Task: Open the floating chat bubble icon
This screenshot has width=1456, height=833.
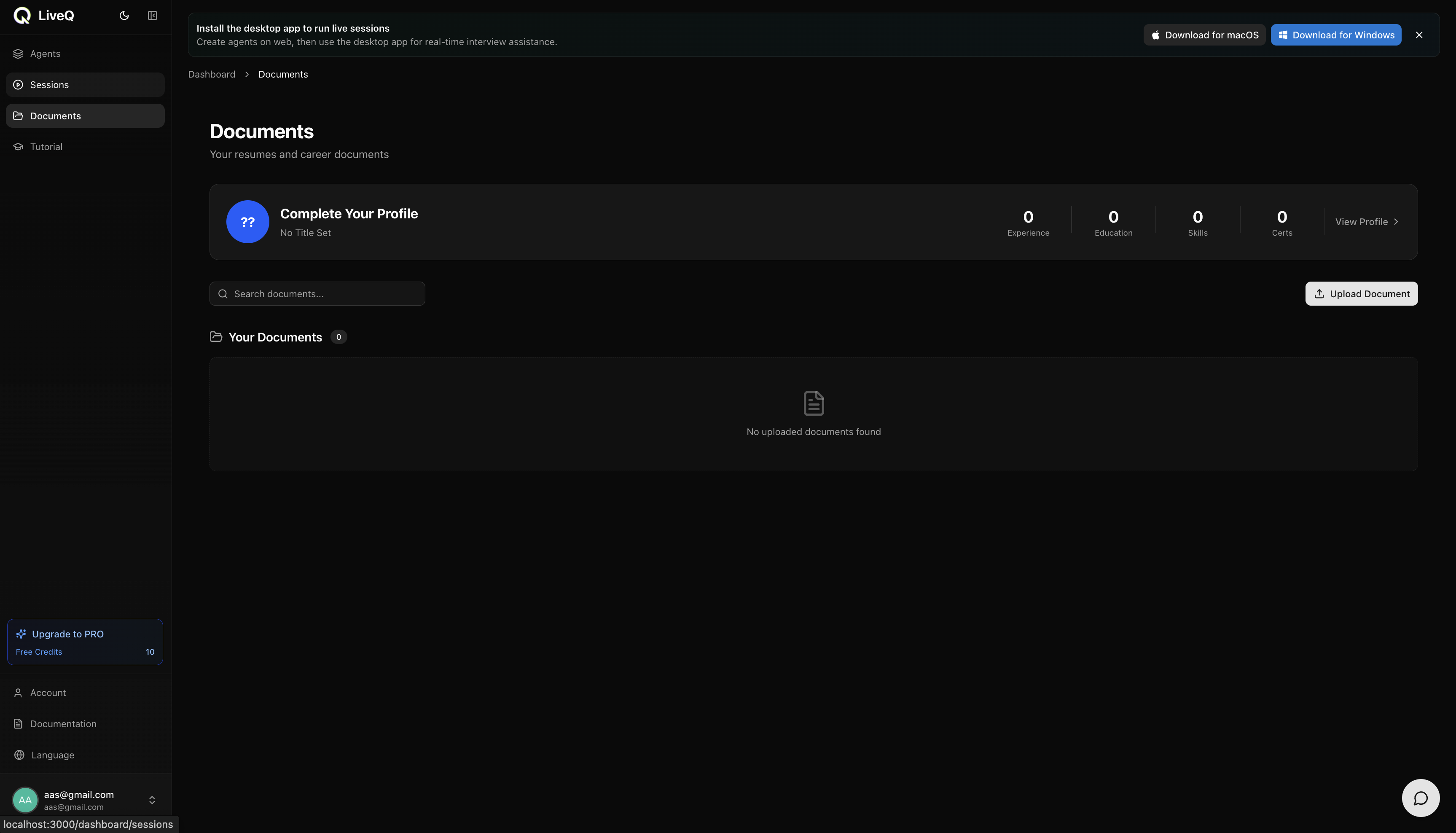Action: pyautogui.click(x=1421, y=798)
